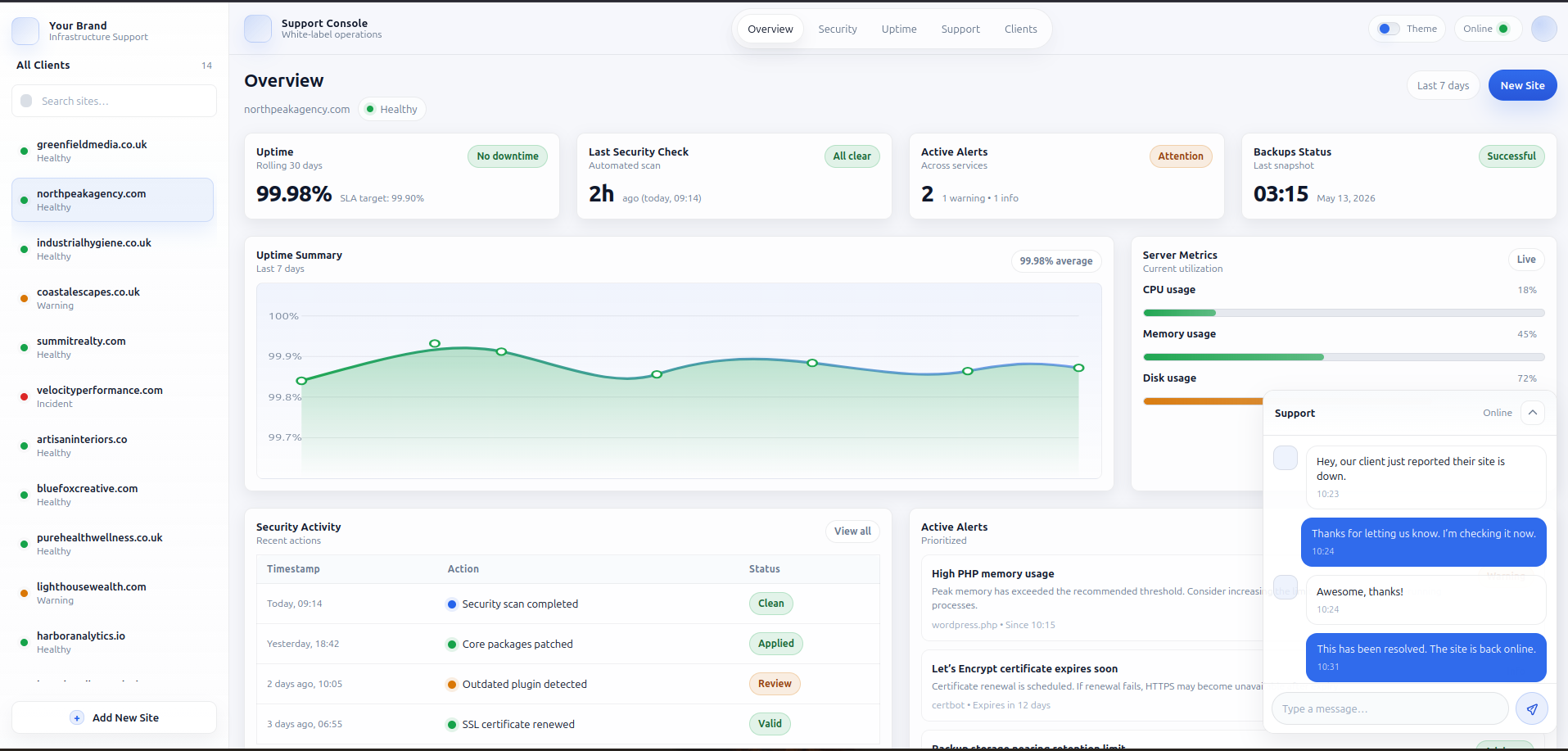The width and height of the screenshot is (1568, 751).
Task: Switch to the Overview tab
Action: click(x=770, y=29)
